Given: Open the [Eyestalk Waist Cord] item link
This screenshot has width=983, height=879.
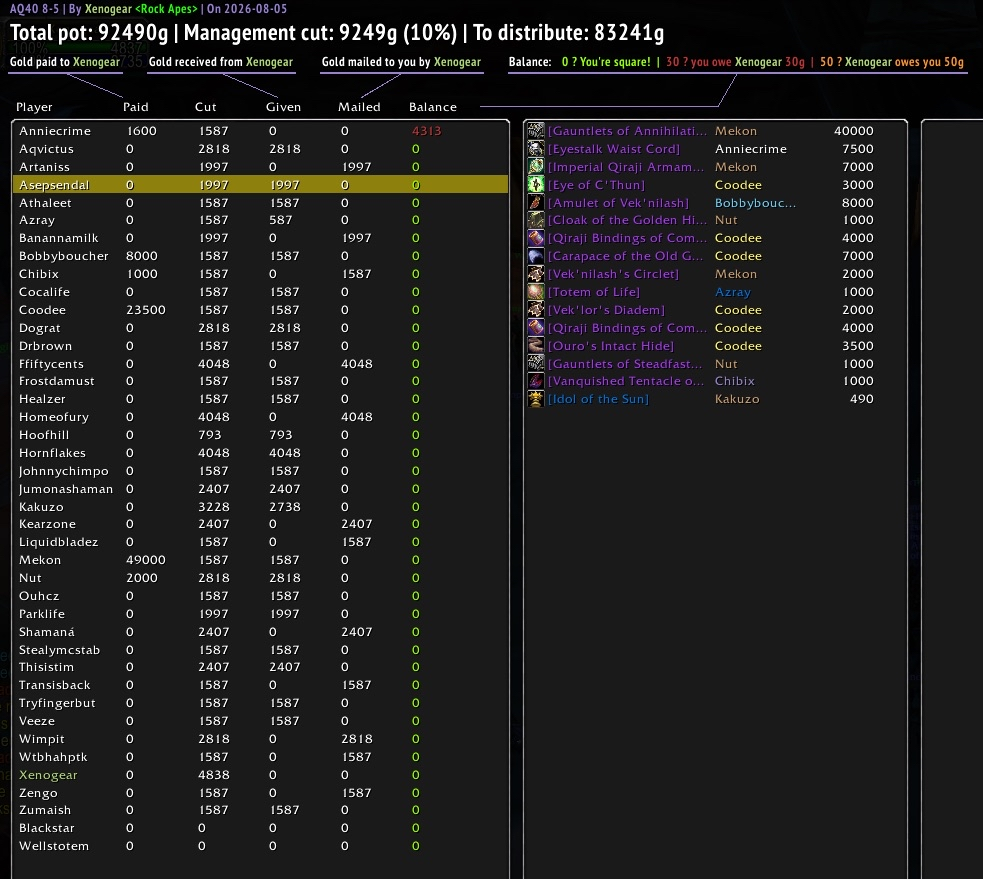Looking at the screenshot, I should 614,149.
